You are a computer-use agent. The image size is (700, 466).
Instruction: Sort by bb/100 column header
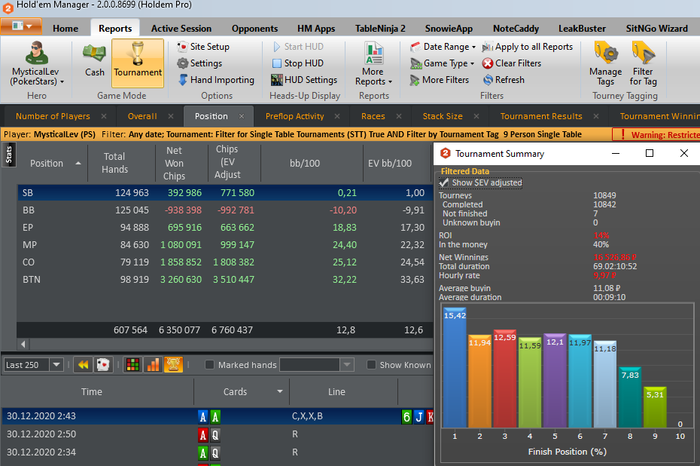304,163
